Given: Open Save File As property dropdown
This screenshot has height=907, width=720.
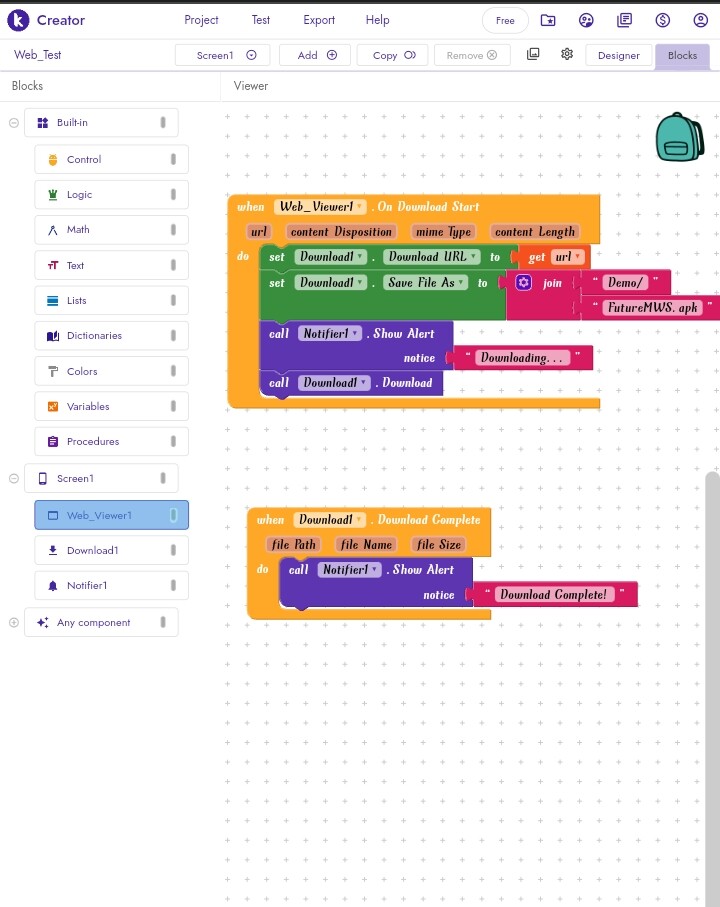Looking at the screenshot, I should click(x=425, y=282).
